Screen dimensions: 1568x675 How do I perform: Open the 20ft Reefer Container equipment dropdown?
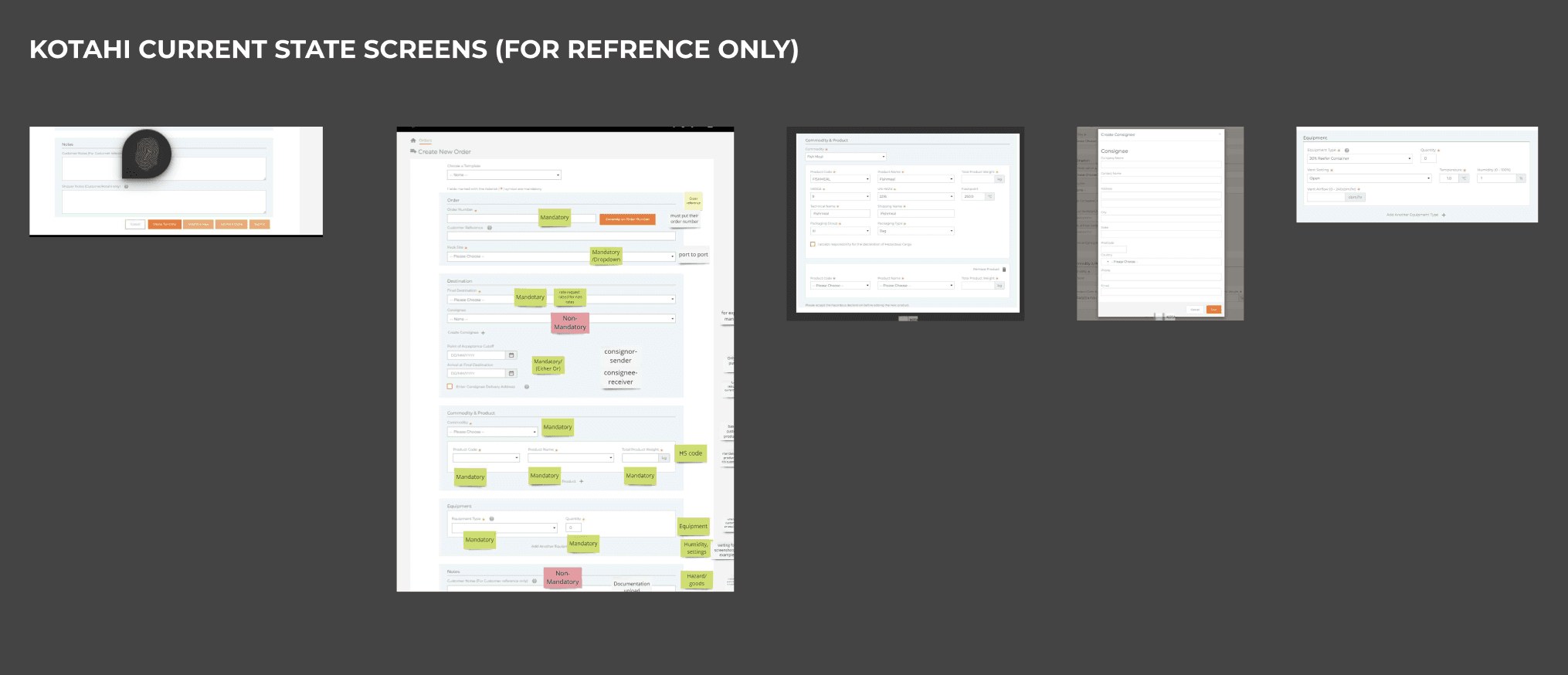[1359, 158]
